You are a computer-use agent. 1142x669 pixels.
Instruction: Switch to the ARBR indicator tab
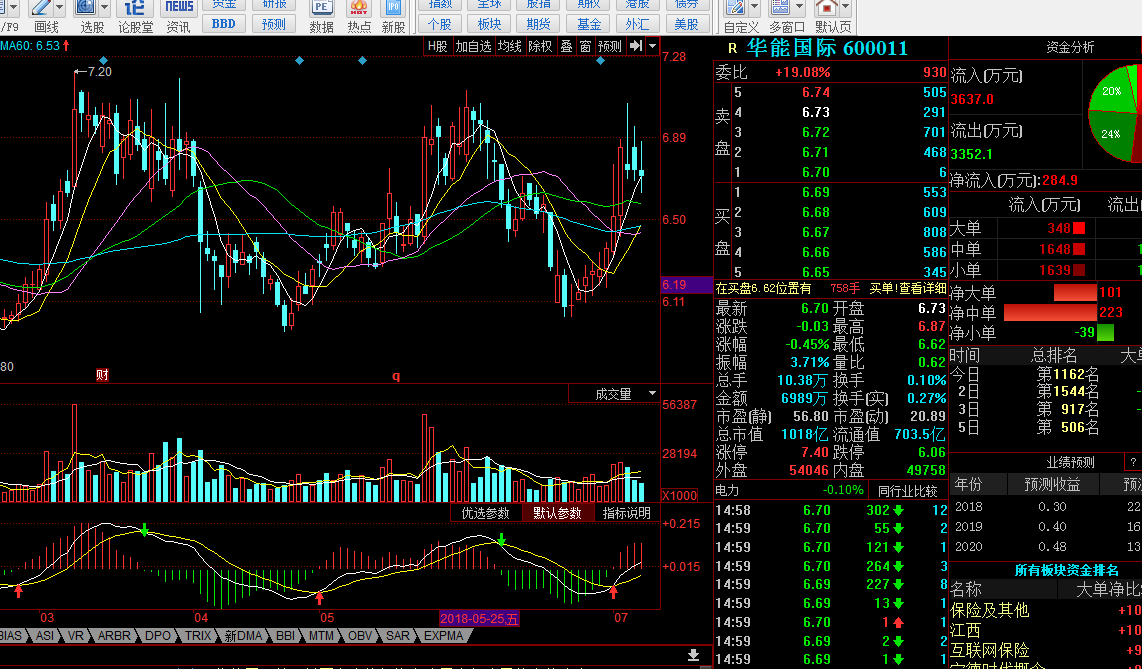[x=114, y=636]
